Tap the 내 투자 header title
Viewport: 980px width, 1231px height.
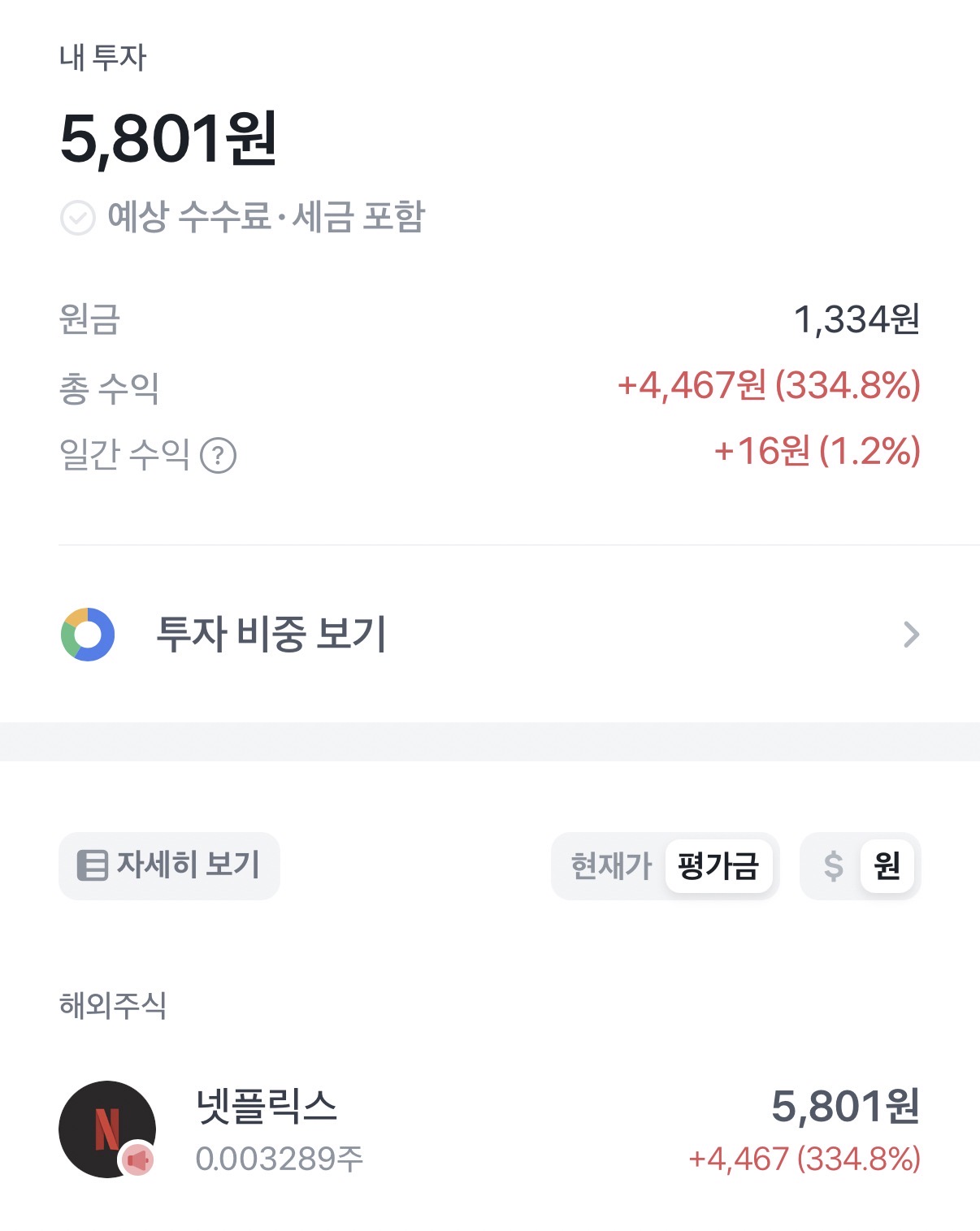(103, 58)
